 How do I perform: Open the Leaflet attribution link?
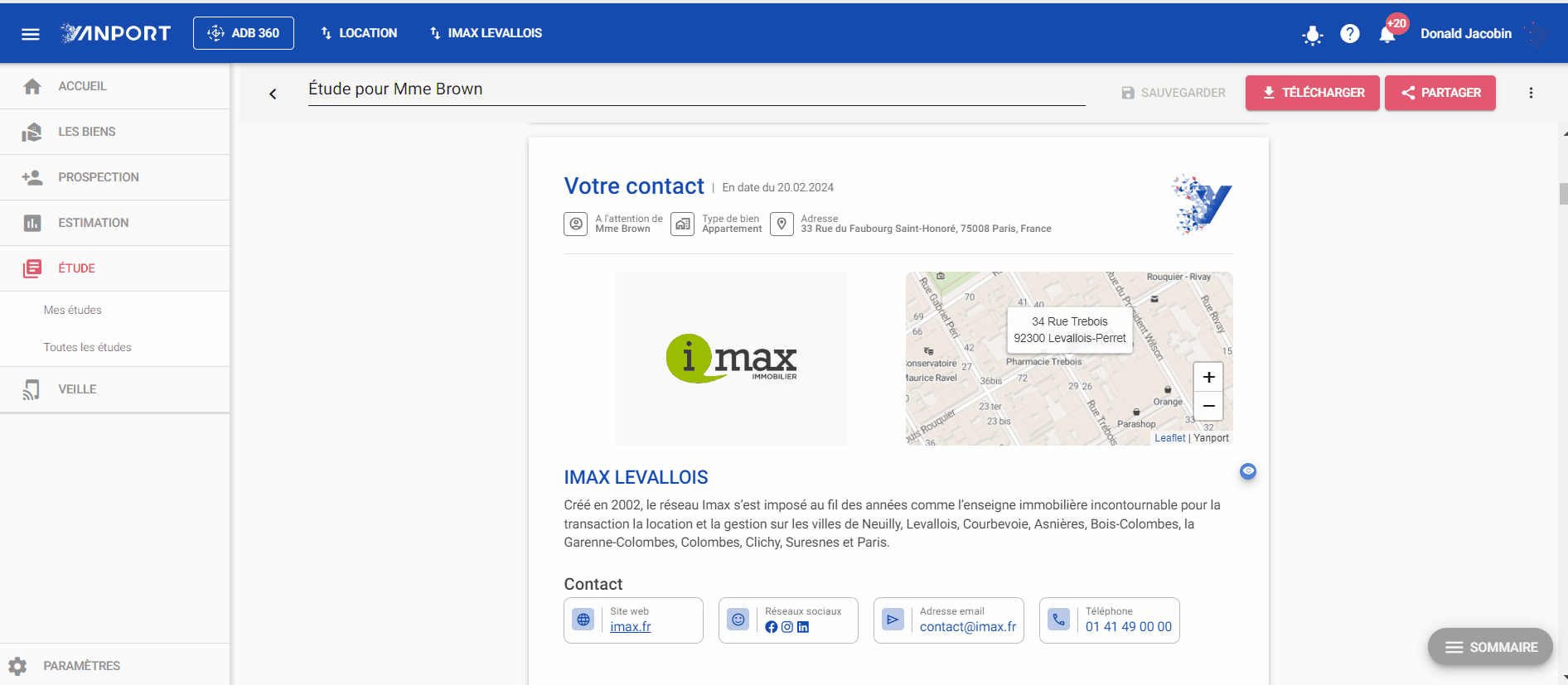click(x=1170, y=438)
